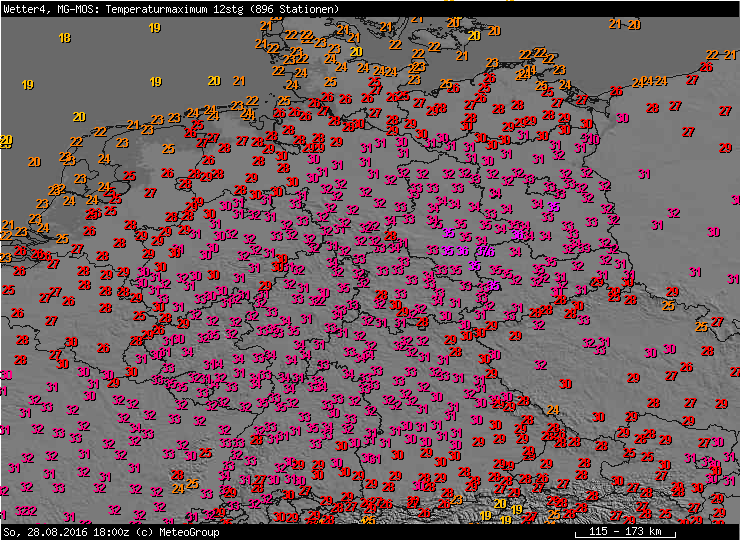This screenshot has height=540, width=740.
Task: Click the "Wetter4, MG-MOS" title text
Action: pyautogui.click(x=42, y=9)
